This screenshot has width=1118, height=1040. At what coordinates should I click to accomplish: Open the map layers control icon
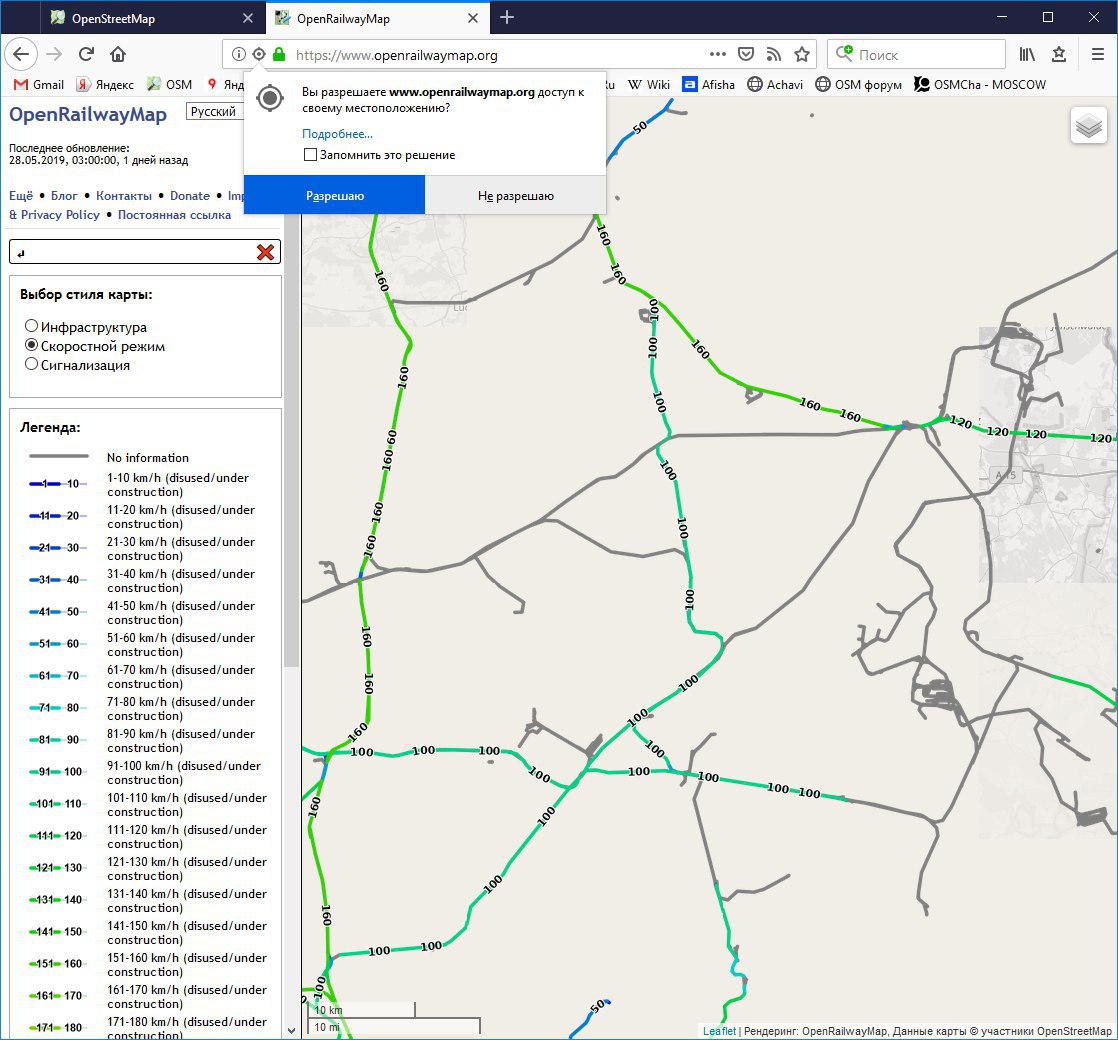1089,125
